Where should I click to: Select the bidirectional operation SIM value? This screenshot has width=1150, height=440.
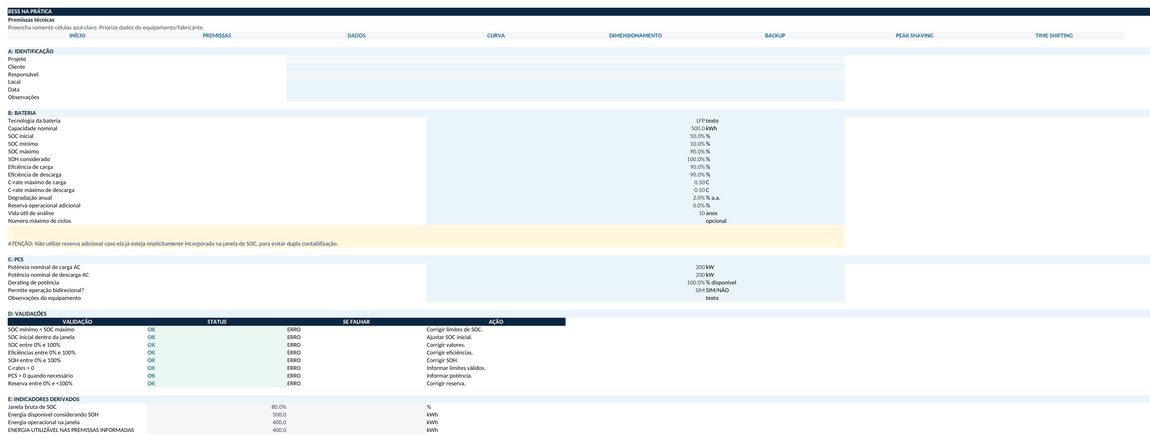pyautogui.click(x=700, y=290)
